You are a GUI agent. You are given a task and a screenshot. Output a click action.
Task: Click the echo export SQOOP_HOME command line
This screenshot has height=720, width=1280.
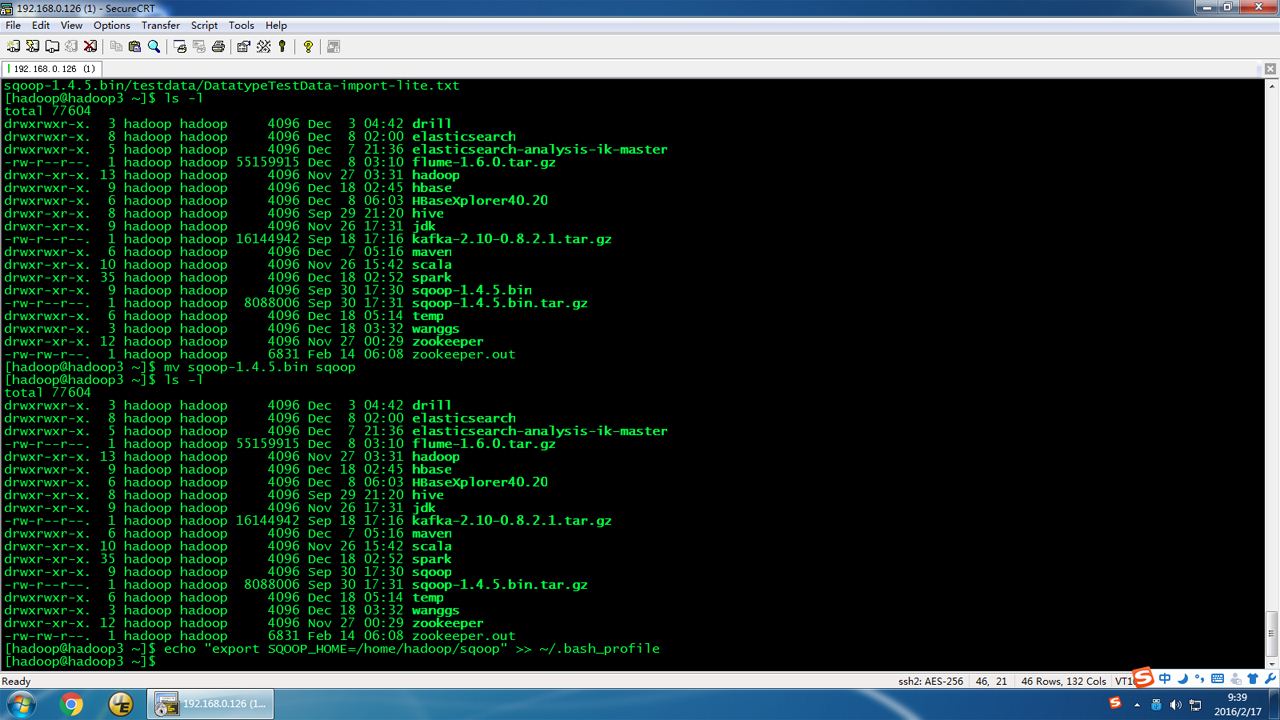tap(332, 649)
